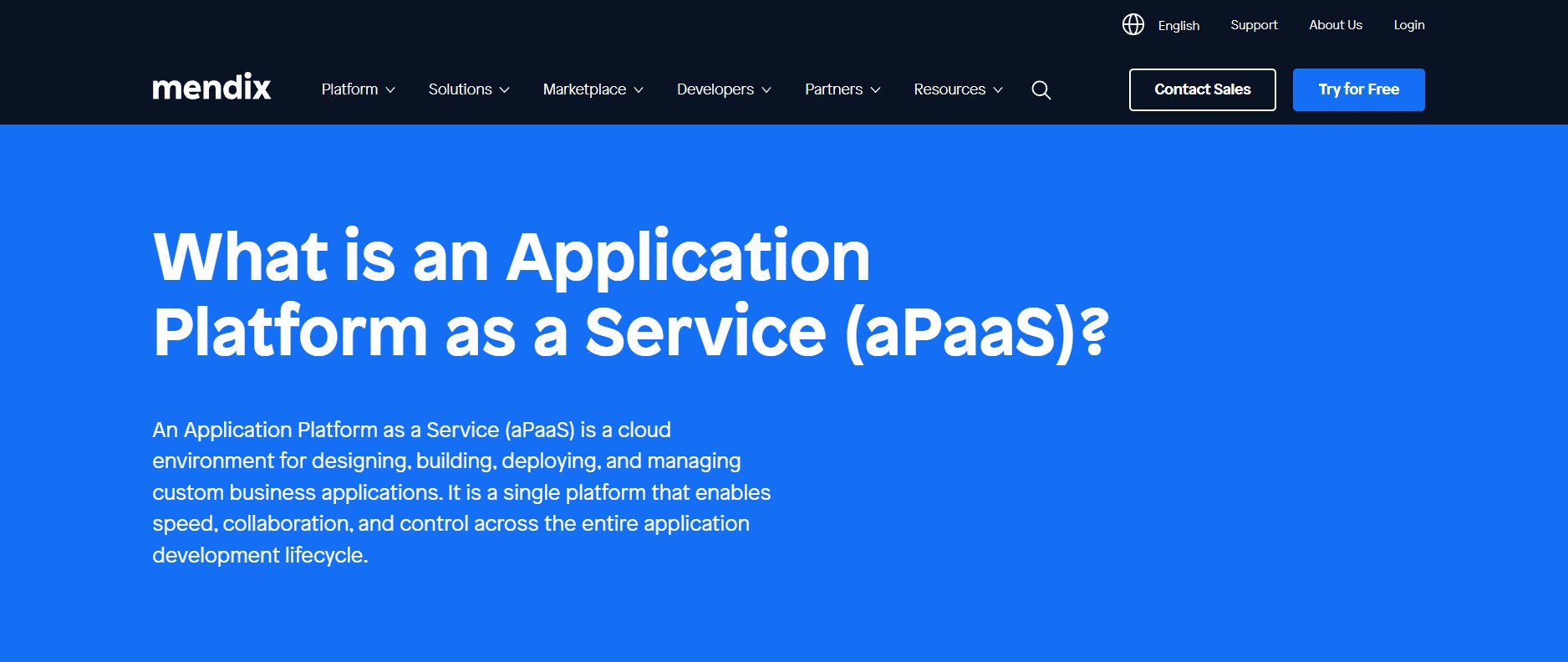The image size is (1568, 662).
Task: Click the Login link
Action: pos(1408,25)
